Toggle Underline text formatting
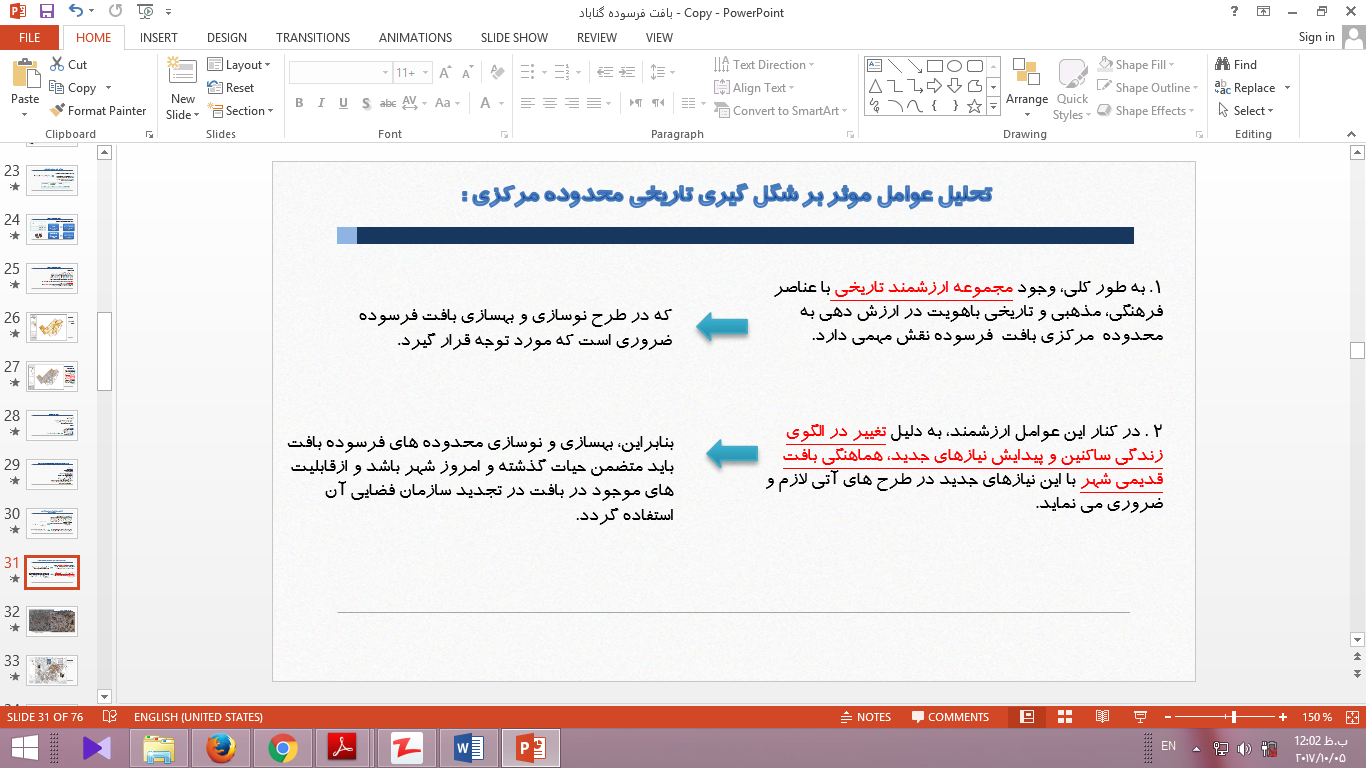The height and width of the screenshot is (768, 1366). pos(343,103)
